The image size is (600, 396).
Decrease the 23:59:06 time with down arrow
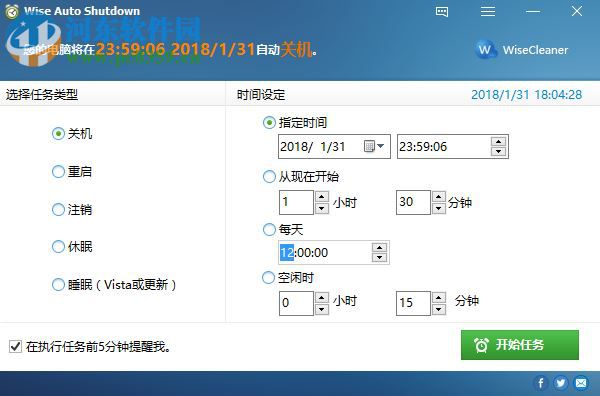(498, 152)
